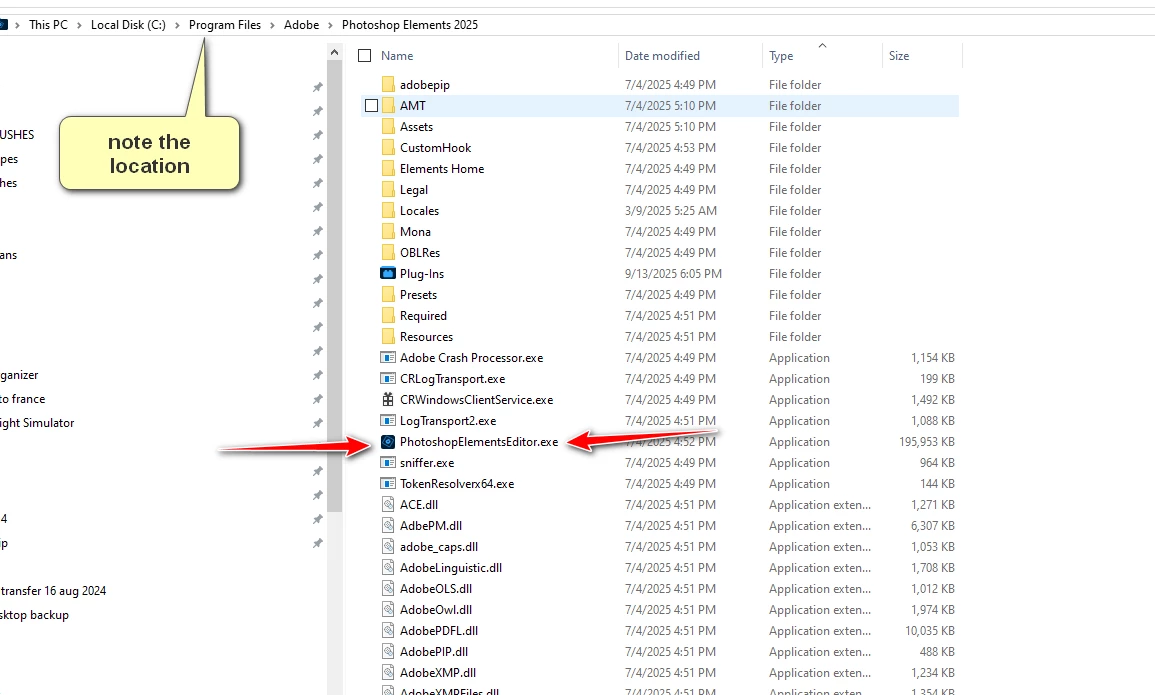Click the 9/13/2025 6:05 PM date cell
The image size is (1155, 695).
tap(673, 274)
